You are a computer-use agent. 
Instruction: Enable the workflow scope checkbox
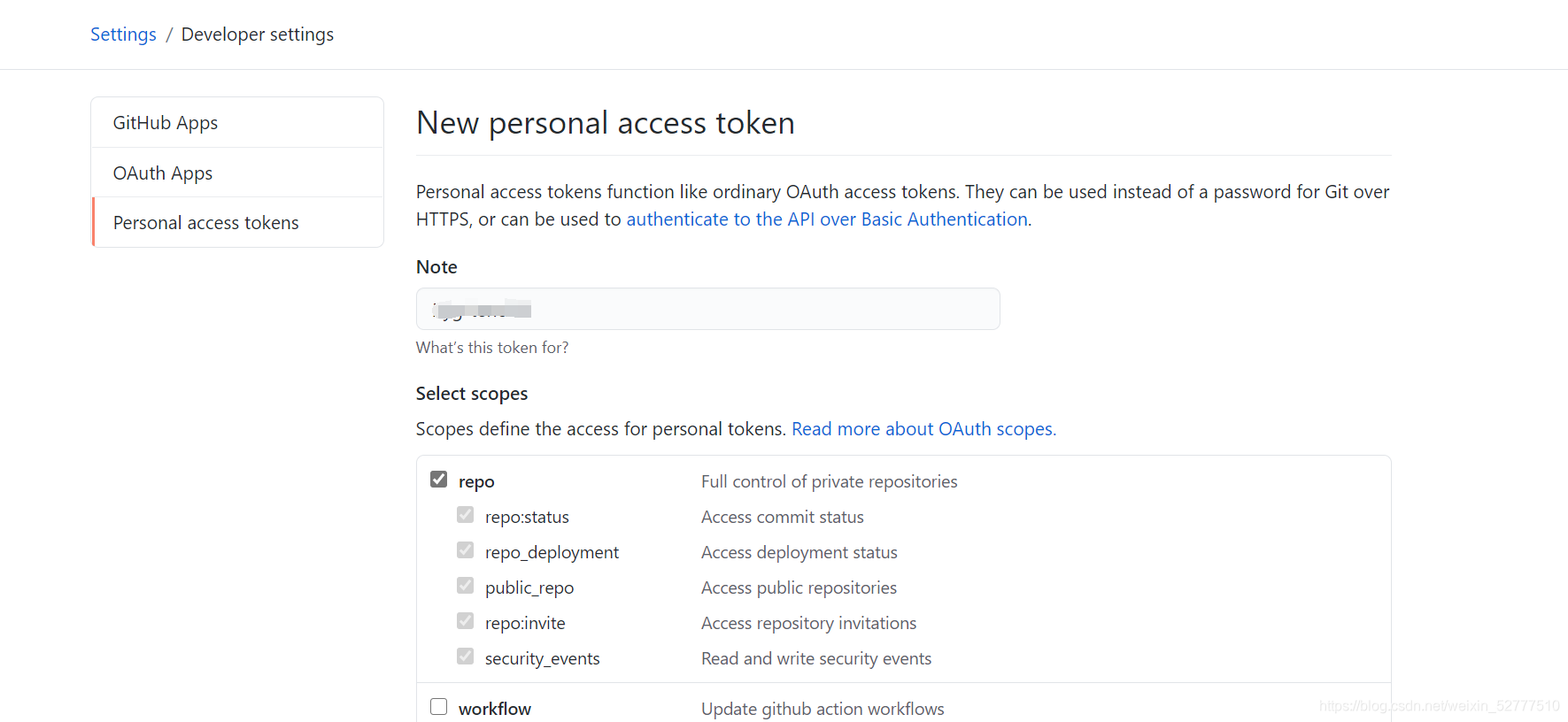click(439, 707)
